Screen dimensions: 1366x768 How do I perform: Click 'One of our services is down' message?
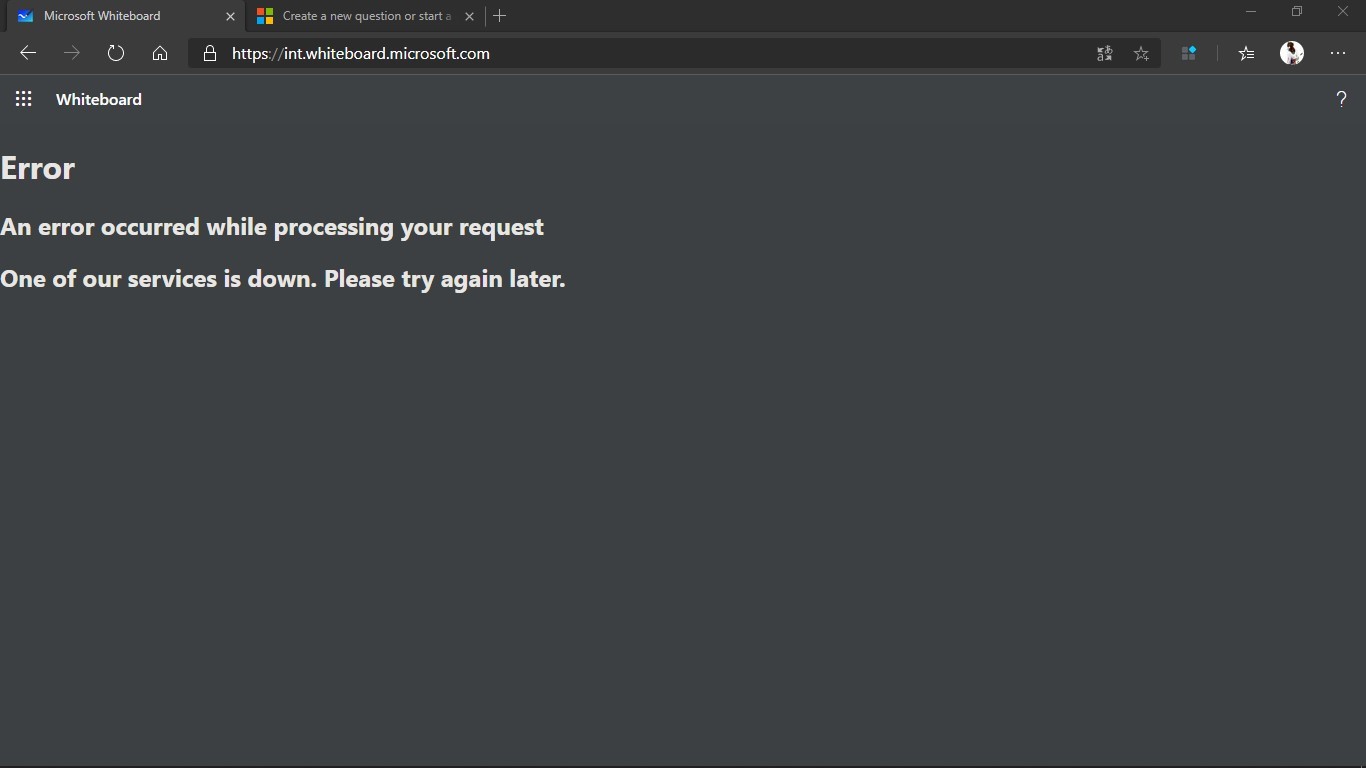(283, 279)
